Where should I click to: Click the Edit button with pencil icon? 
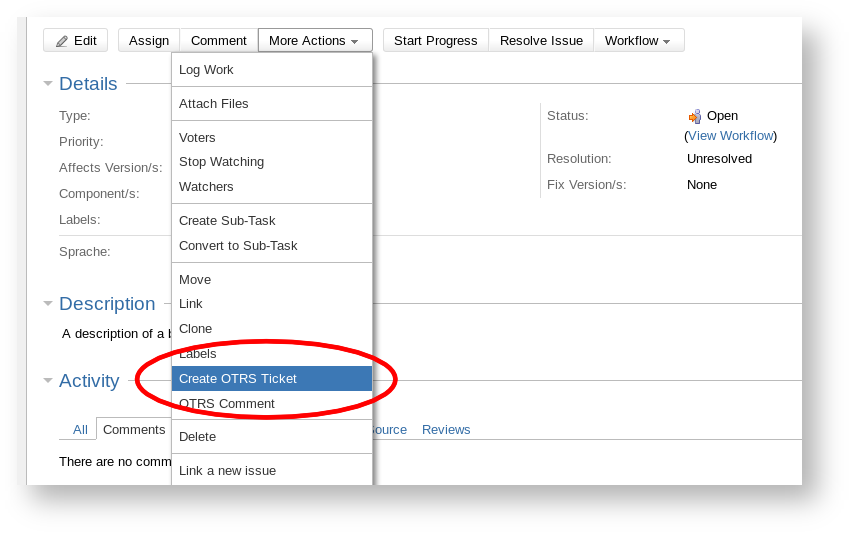point(75,40)
